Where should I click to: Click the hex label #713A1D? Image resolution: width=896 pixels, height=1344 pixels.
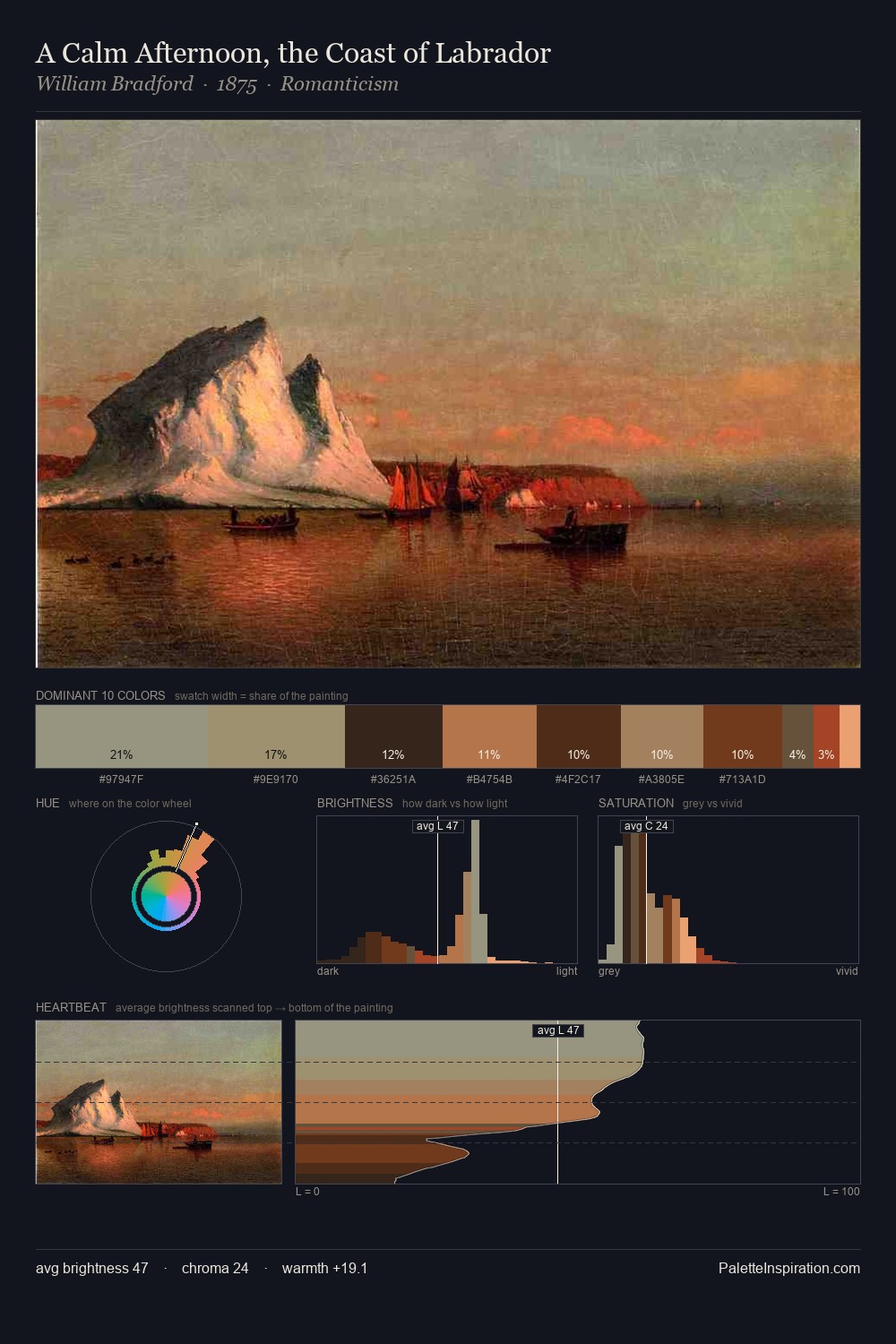pyautogui.click(x=743, y=780)
